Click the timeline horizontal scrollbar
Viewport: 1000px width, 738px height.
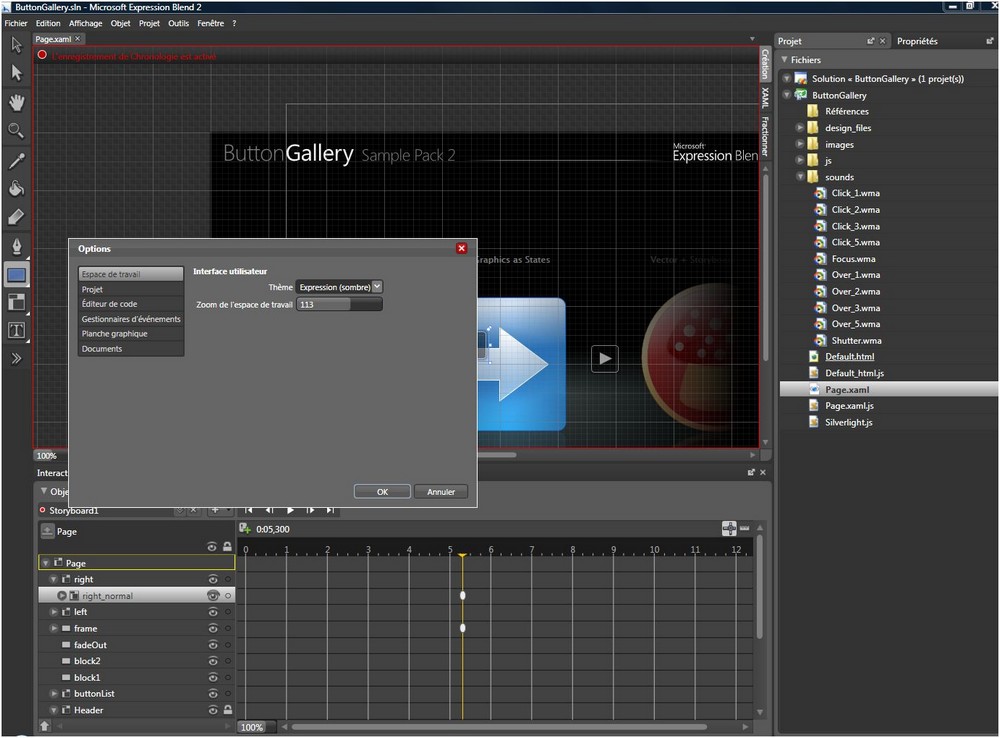(x=499, y=727)
